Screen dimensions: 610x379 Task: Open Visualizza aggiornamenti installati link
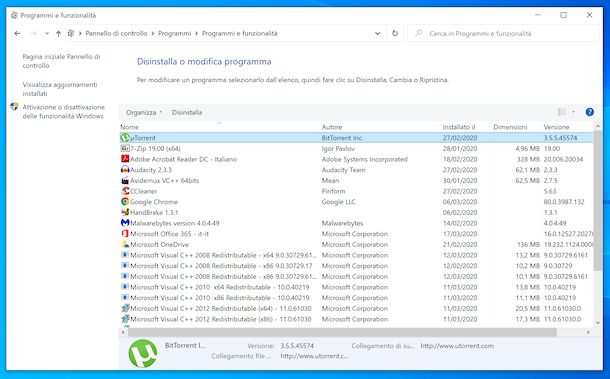coord(60,89)
